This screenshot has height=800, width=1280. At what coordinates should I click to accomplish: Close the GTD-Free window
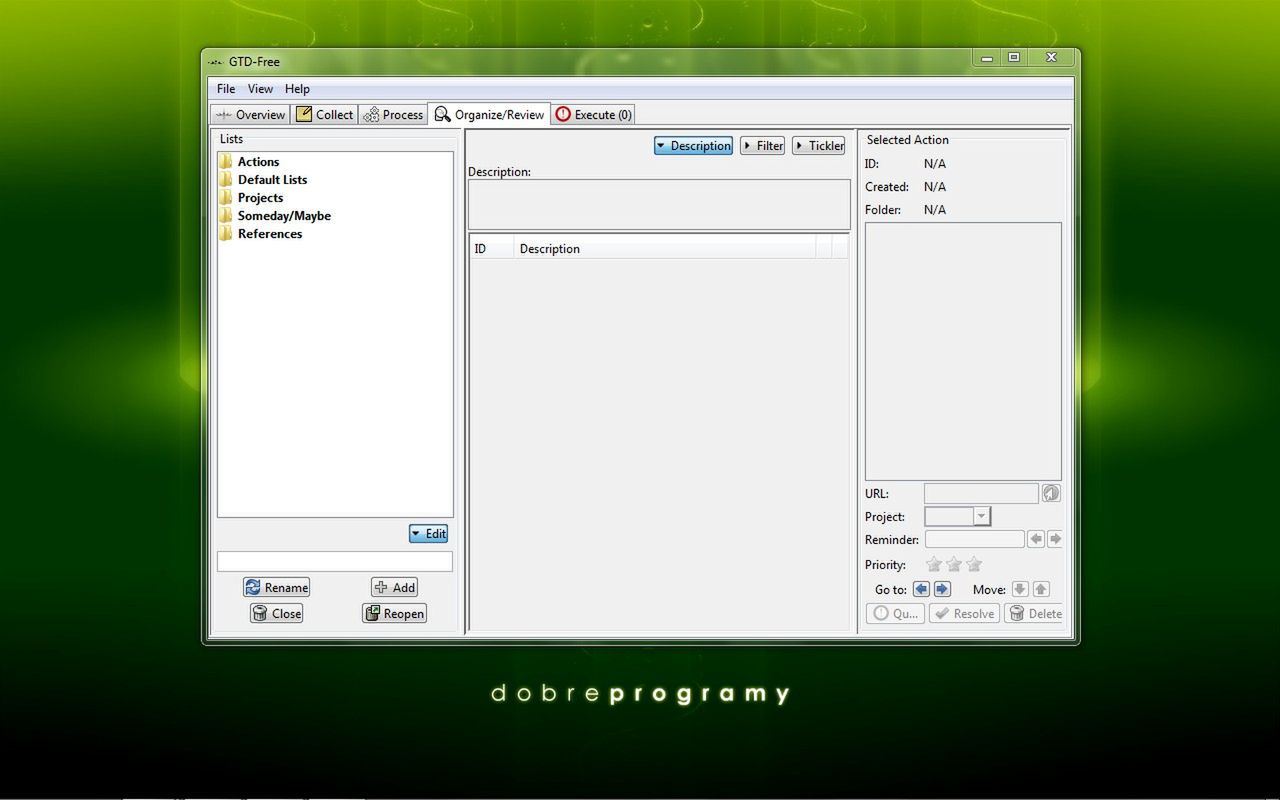[1051, 58]
